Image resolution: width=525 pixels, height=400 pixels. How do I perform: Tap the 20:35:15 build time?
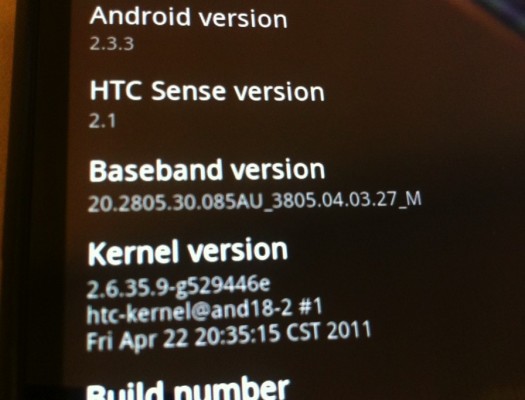click(x=237, y=335)
